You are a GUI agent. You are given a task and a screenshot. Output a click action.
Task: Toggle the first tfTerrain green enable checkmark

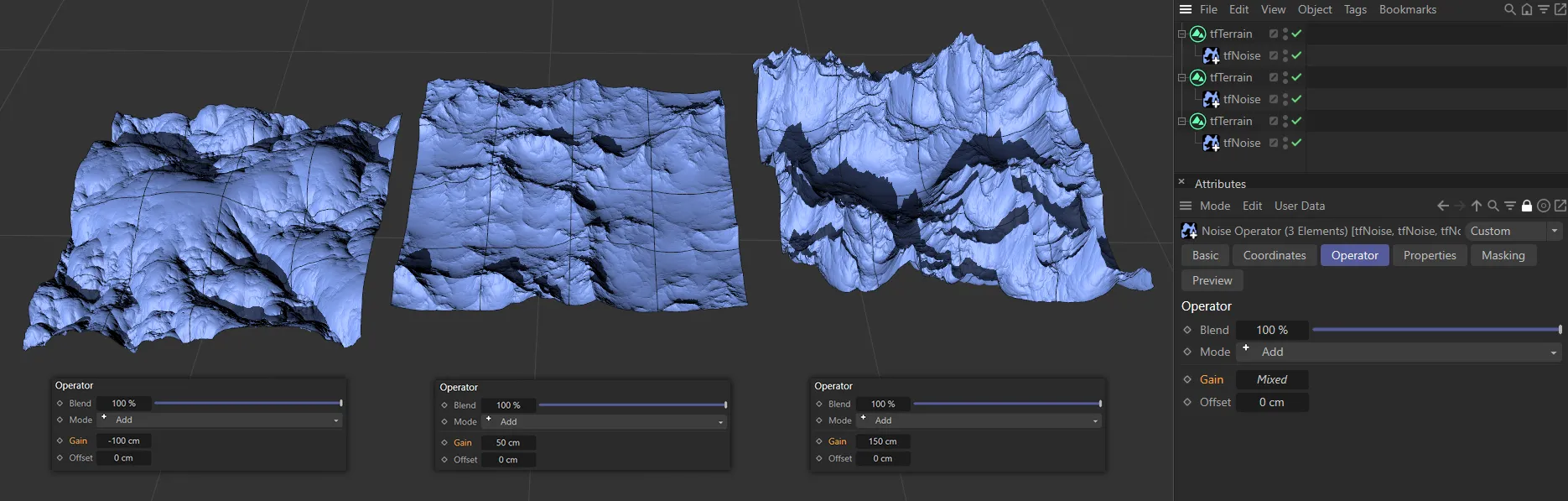click(x=1296, y=34)
